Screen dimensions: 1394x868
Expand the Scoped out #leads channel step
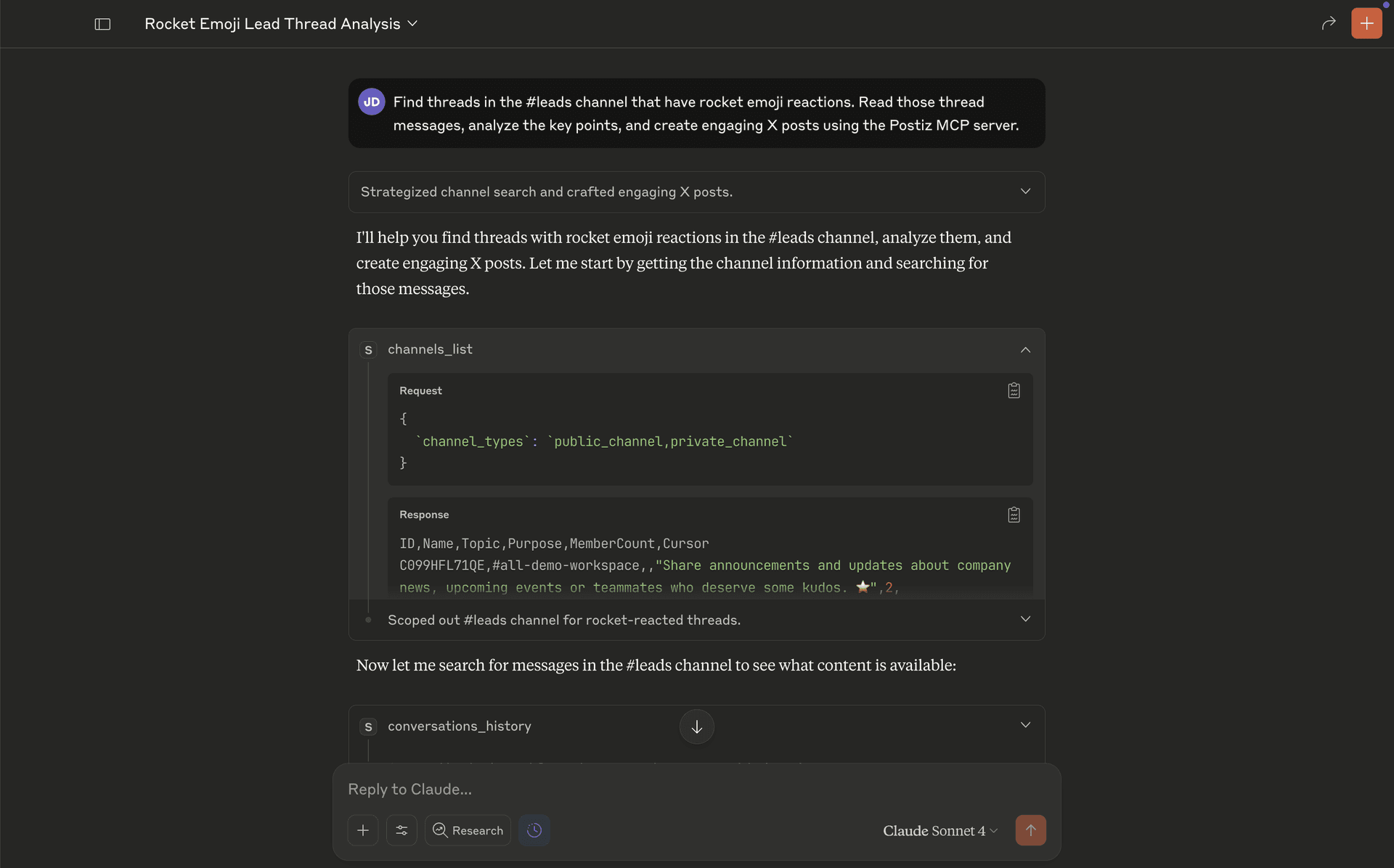(1025, 620)
